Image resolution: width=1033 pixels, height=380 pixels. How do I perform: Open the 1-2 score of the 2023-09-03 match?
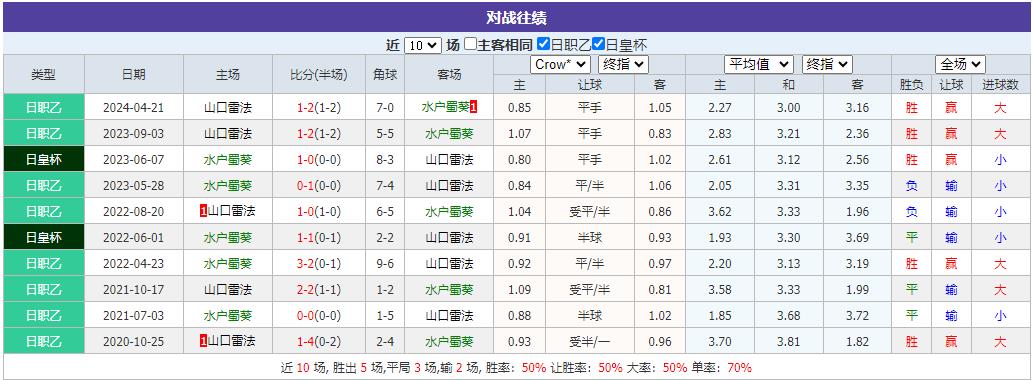306,134
